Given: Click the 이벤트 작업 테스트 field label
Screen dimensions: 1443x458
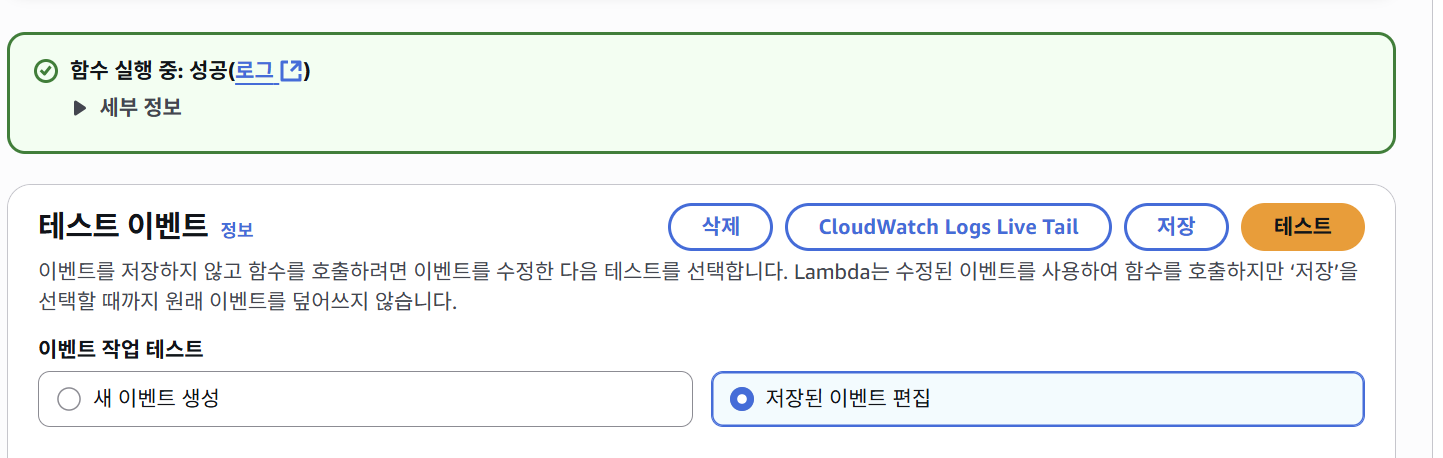Looking at the screenshot, I should point(120,349).
